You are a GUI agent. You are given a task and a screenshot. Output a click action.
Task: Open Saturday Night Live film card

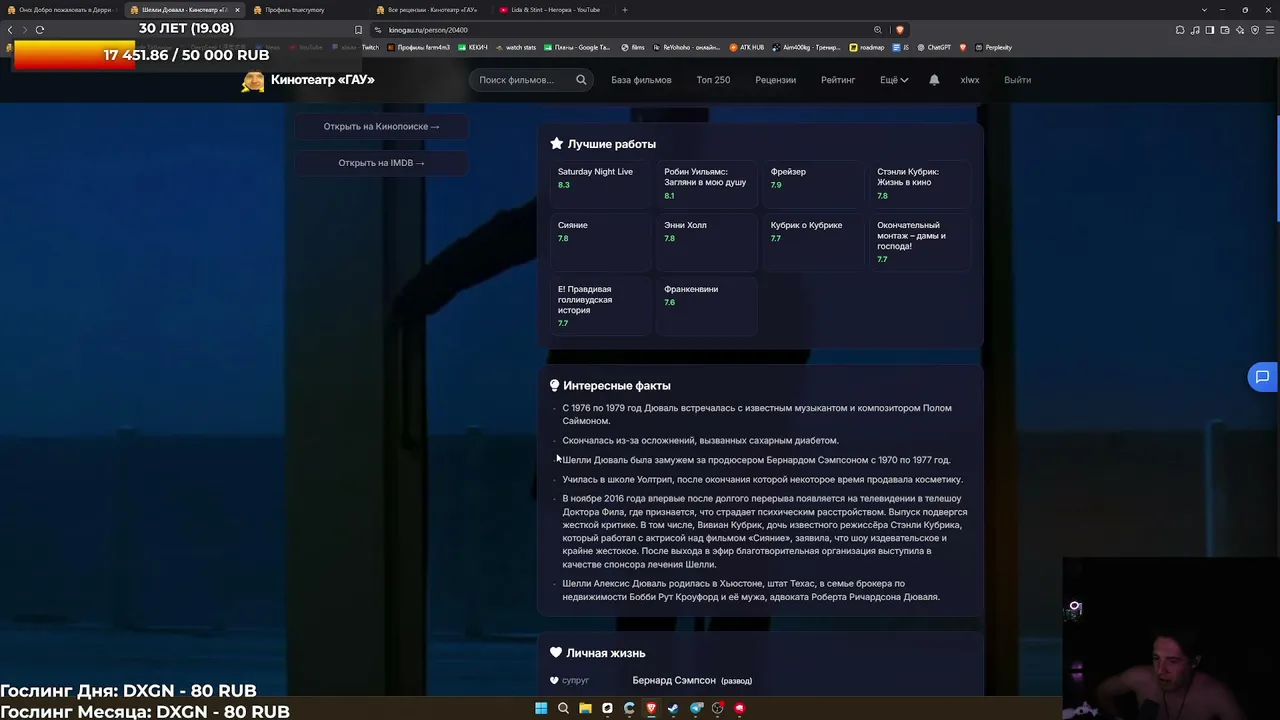(600, 184)
